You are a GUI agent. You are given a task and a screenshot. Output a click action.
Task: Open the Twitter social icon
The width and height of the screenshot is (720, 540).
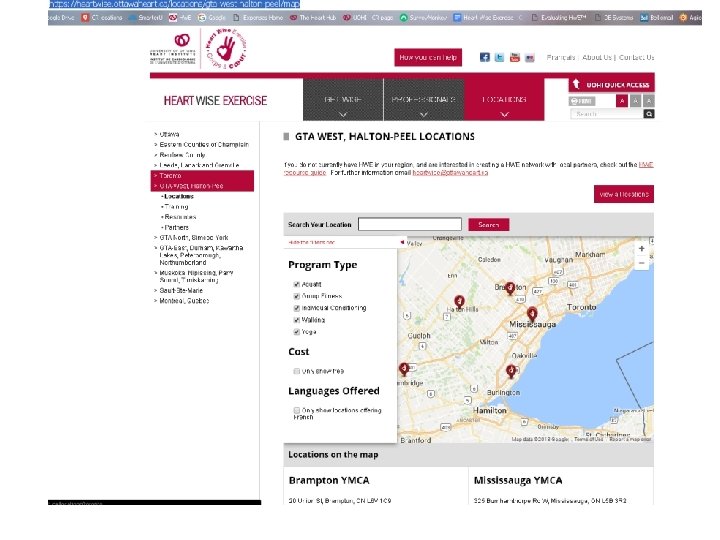(499, 57)
